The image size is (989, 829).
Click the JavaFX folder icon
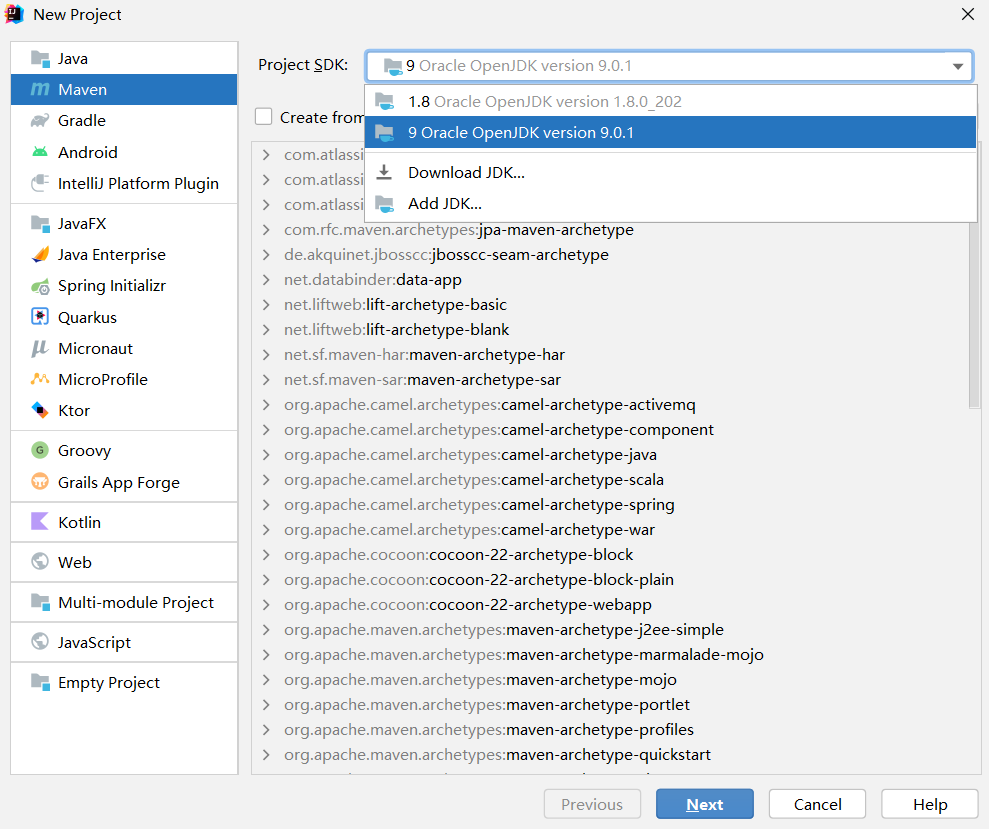[x=40, y=223]
